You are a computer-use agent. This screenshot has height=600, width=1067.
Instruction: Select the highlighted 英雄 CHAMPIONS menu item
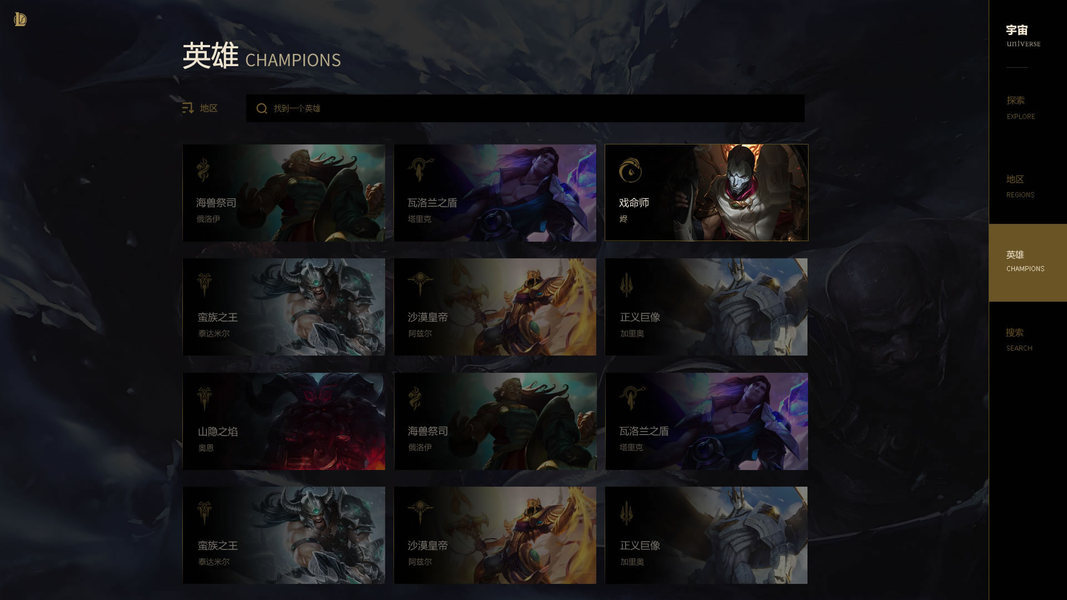pyautogui.click(x=1028, y=262)
